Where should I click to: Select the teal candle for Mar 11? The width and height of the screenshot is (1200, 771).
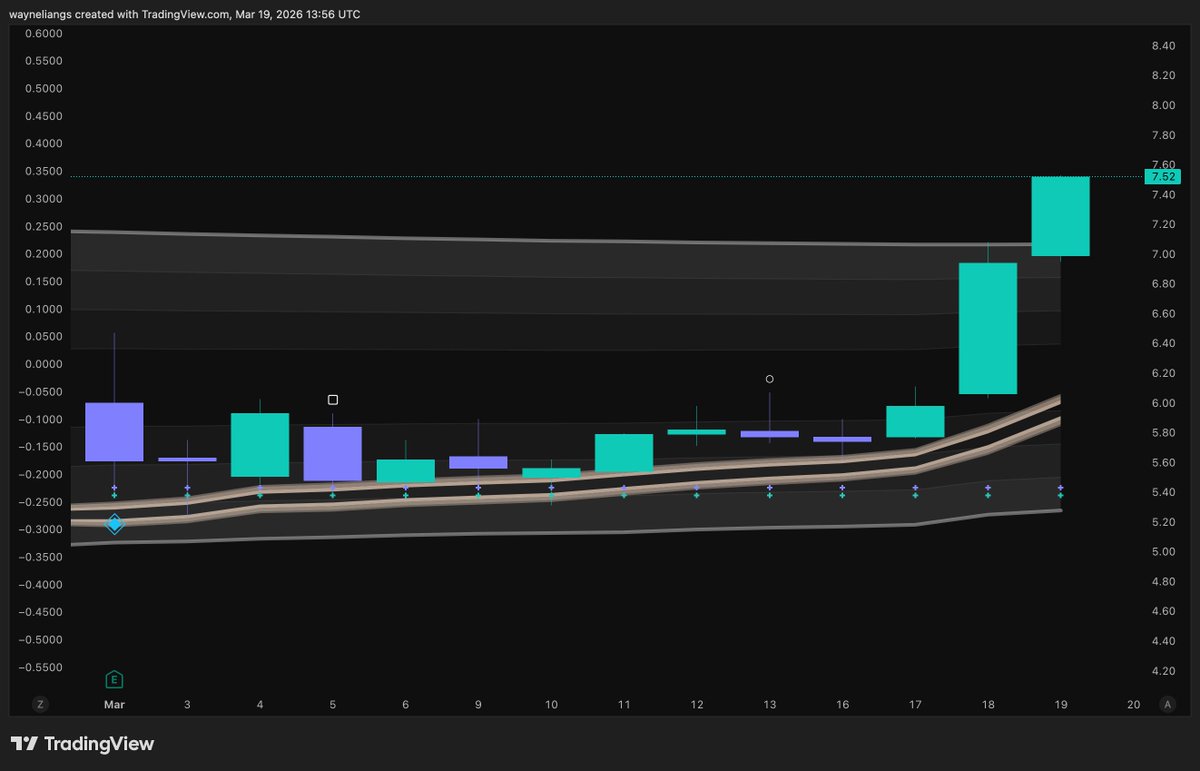[x=624, y=453]
